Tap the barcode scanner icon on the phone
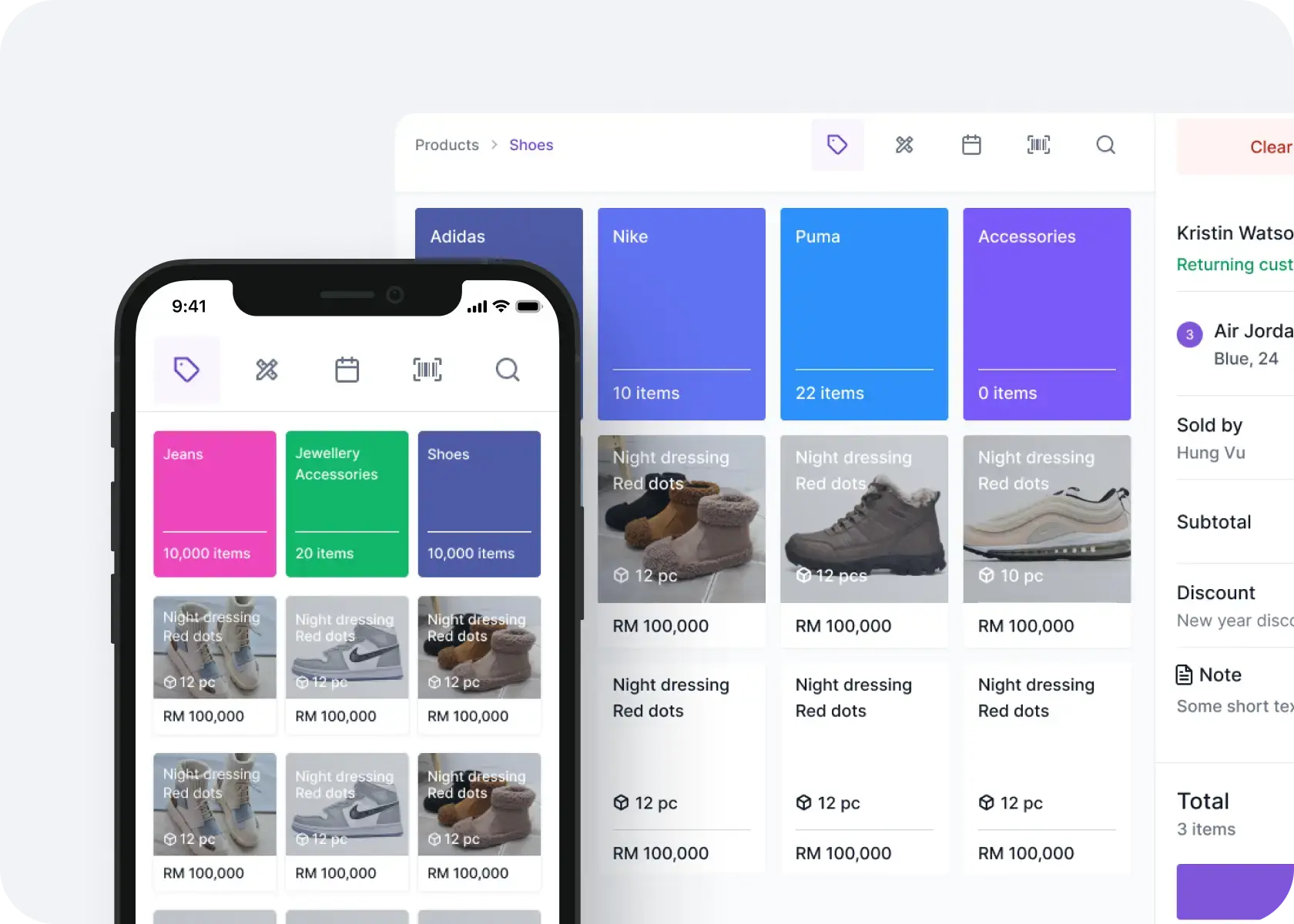Viewport: 1294px width, 924px height. tap(427, 370)
